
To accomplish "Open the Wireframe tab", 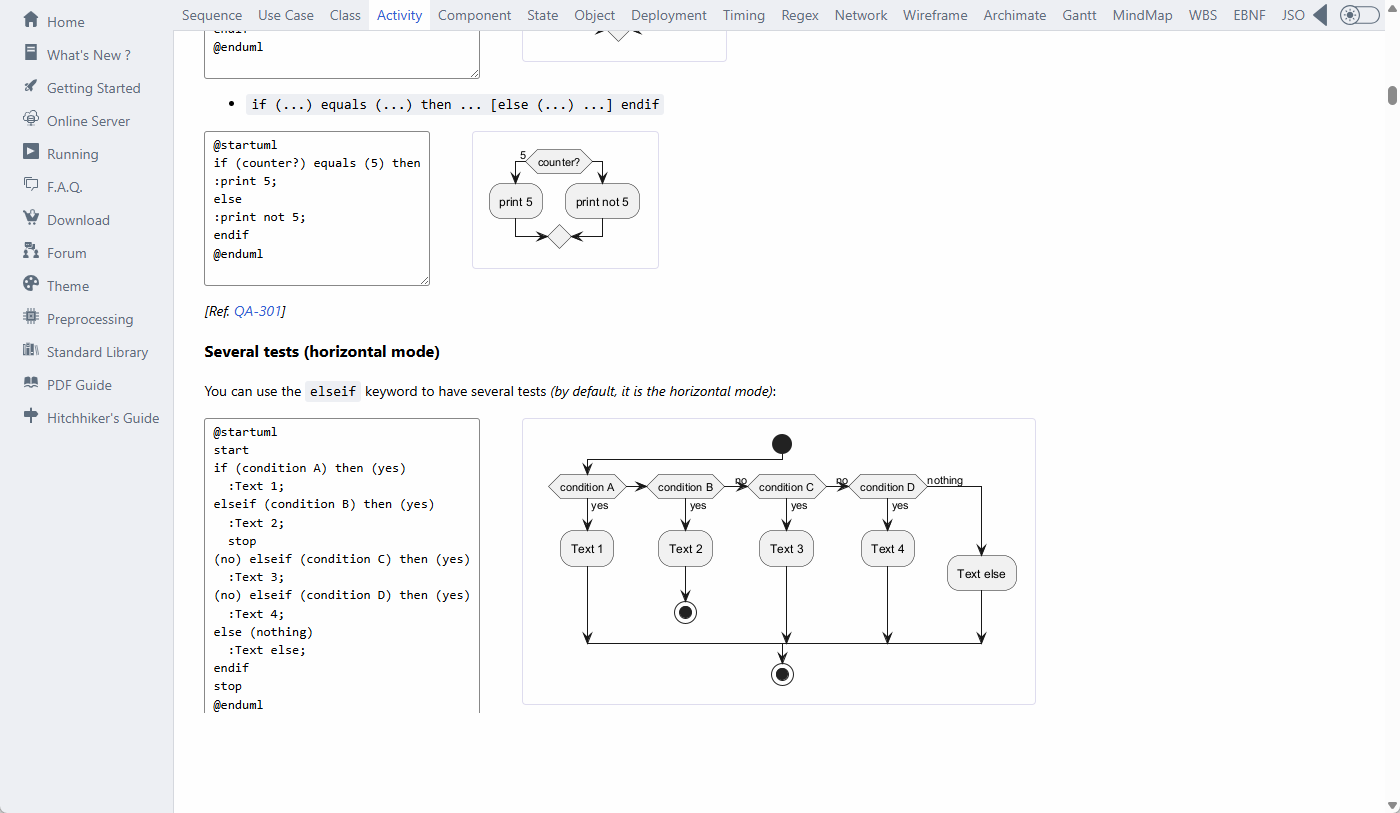I will click(x=935, y=15).
